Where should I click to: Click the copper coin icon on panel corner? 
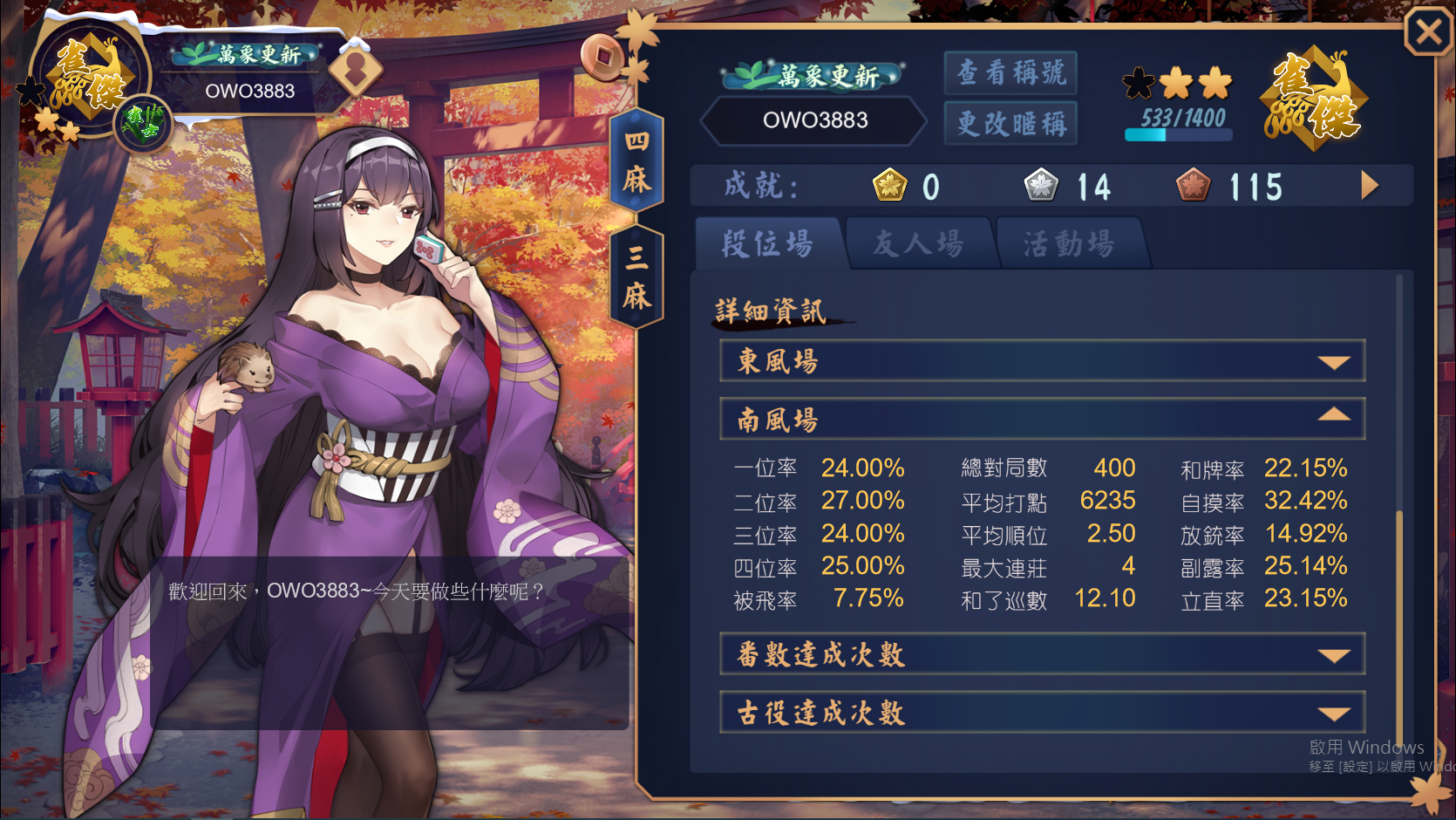click(x=602, y=58)
